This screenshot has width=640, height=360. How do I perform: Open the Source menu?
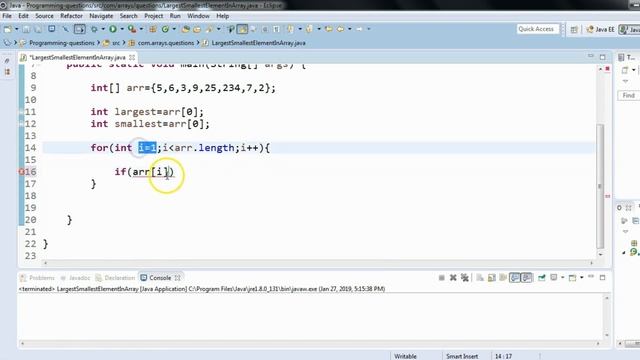click(x=44, y=16)
